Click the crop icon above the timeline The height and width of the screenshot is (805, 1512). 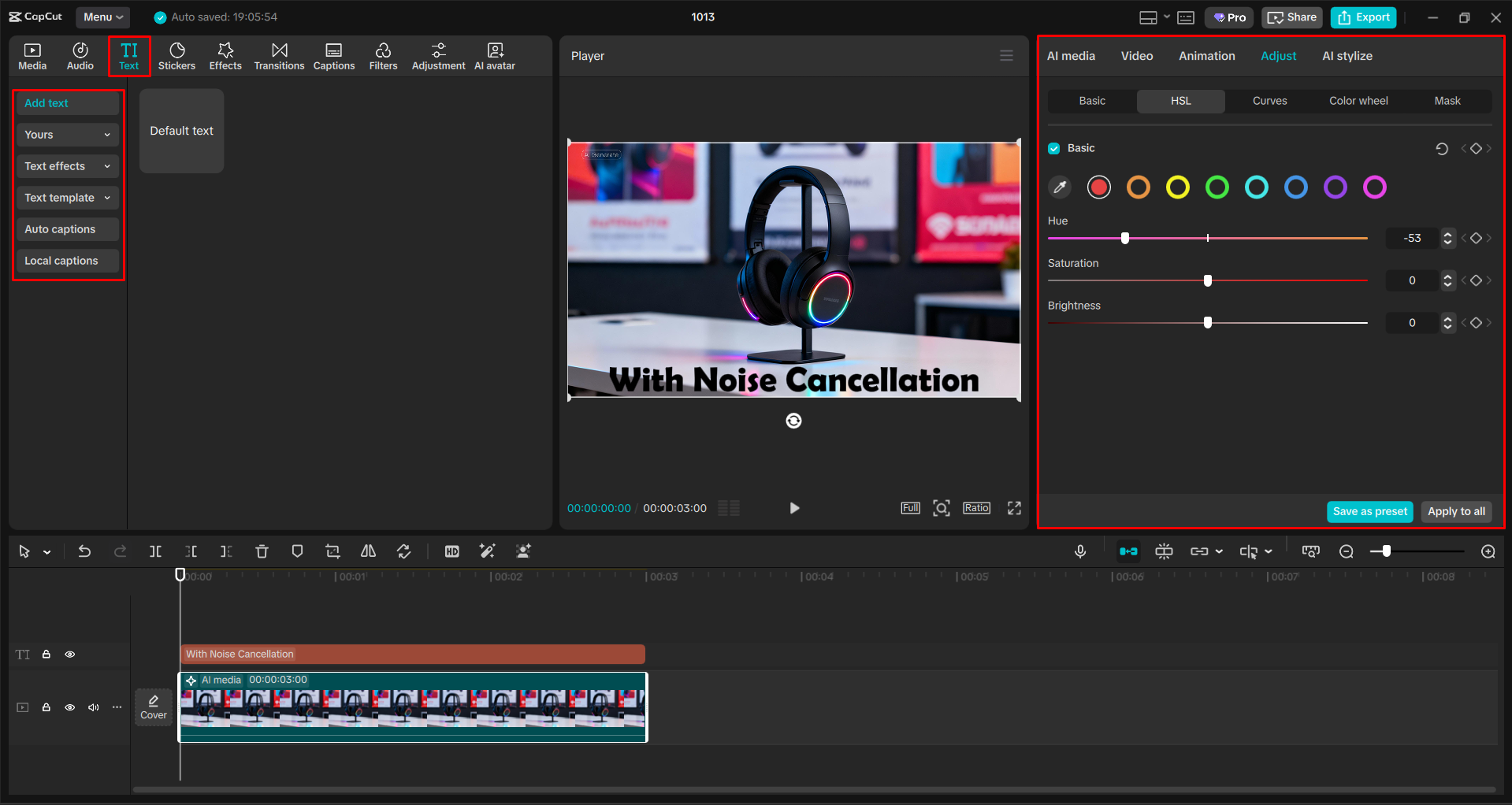pyautogui.click(x=332, y=551)
